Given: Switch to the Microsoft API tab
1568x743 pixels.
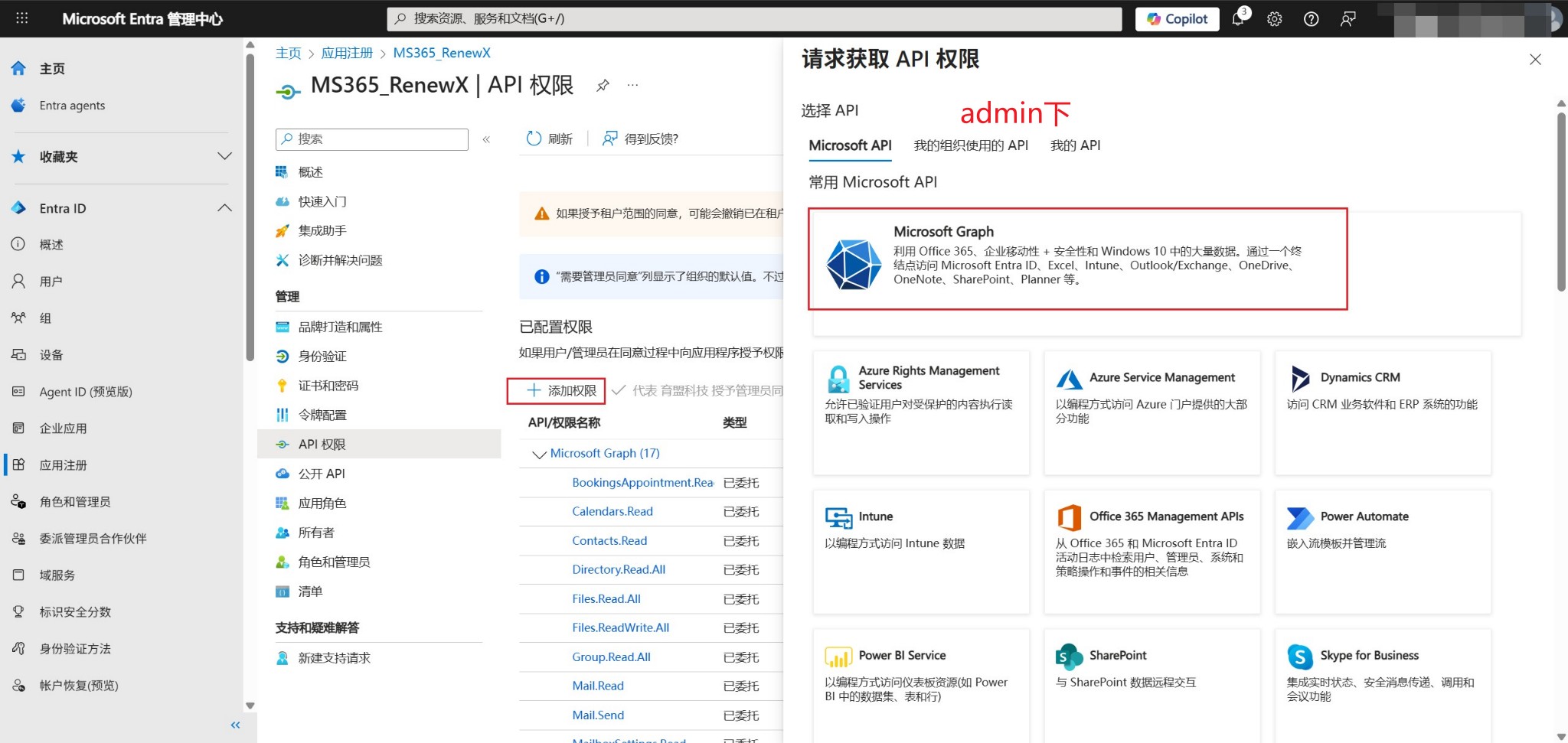Looking at the screenshot, I should 850,145.
